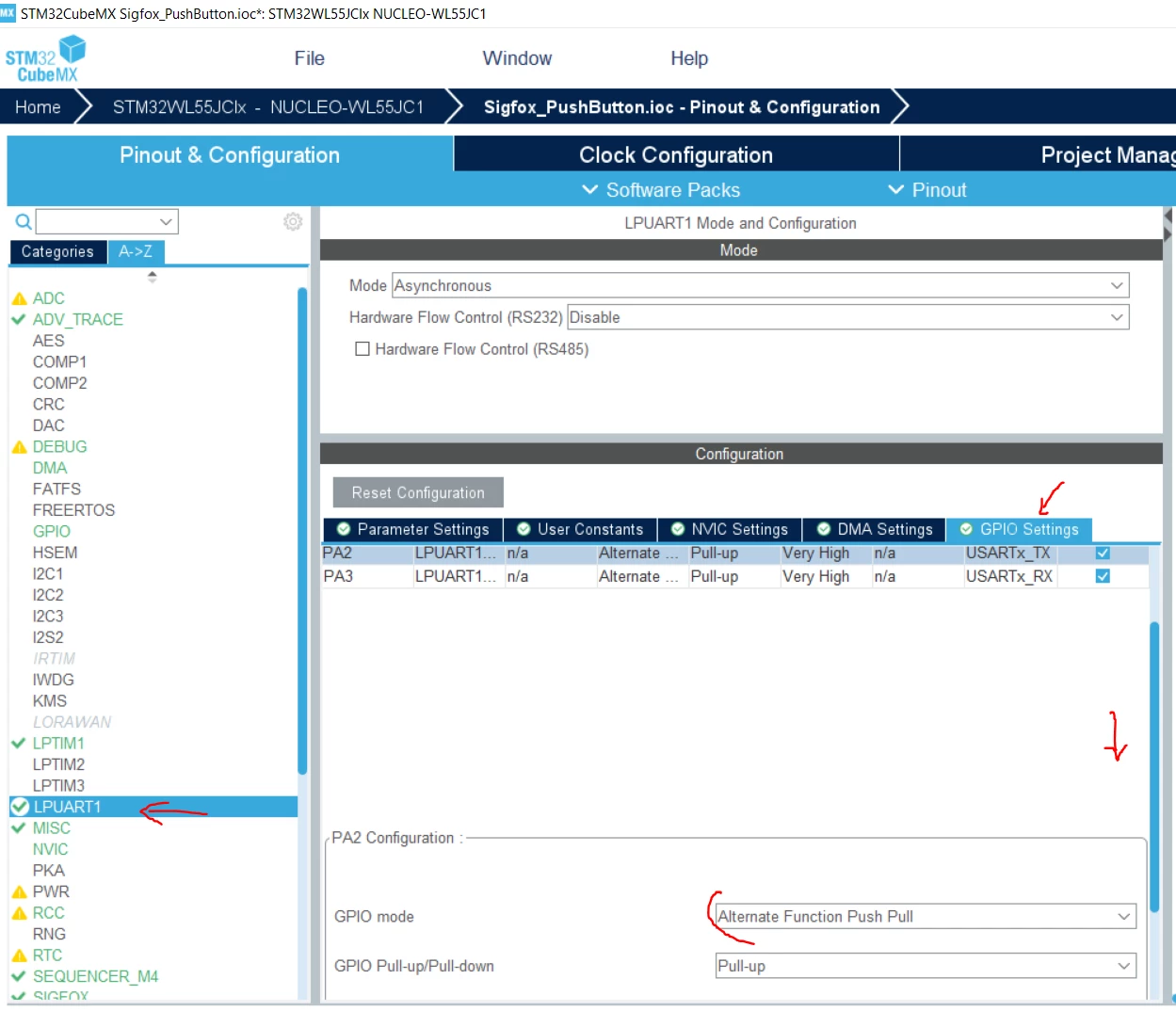Click the circled check icon beside LPUART1

click(x=20, y=807)
